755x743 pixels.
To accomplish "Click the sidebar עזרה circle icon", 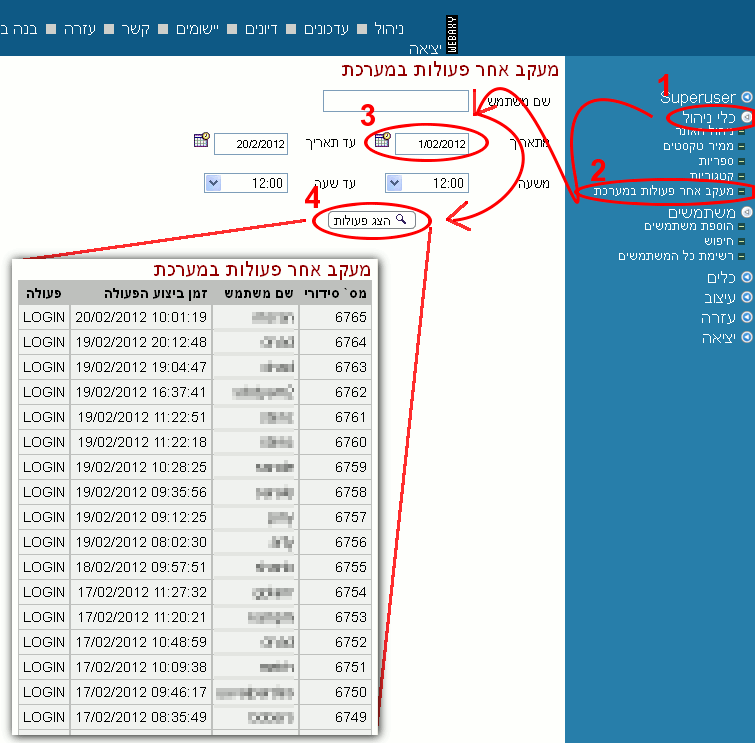I will pos(747,317).
